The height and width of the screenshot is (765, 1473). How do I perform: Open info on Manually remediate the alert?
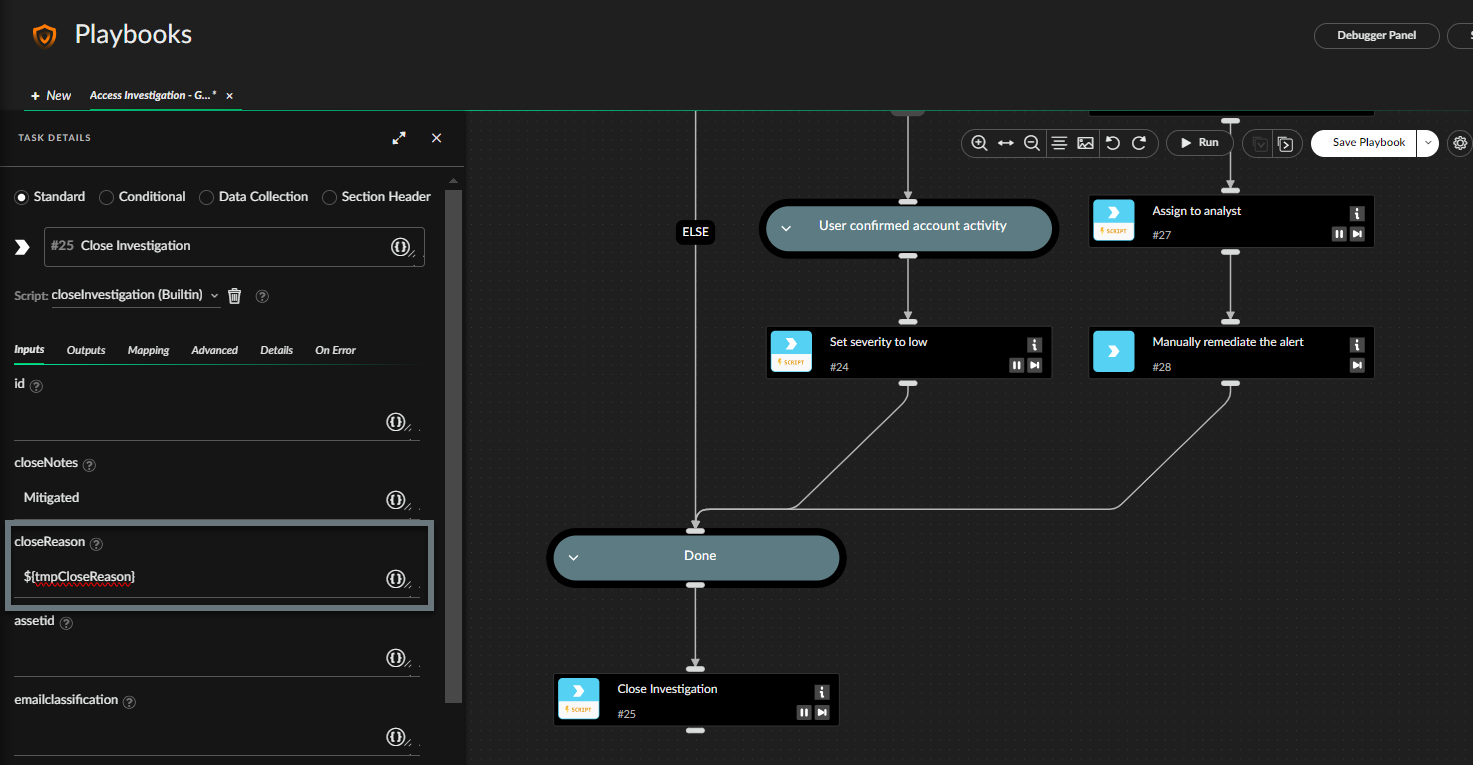pos(1357,345)
